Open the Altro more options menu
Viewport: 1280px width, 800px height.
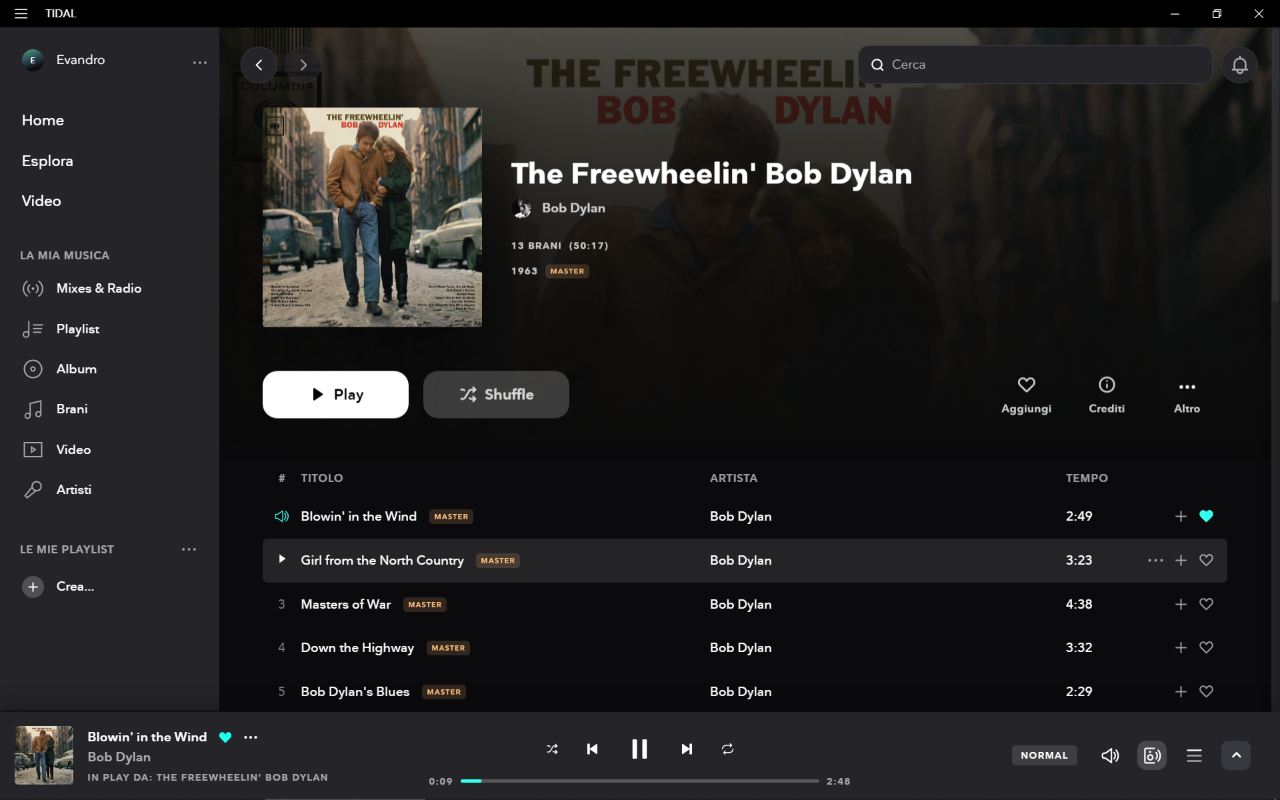(1187, 395)
